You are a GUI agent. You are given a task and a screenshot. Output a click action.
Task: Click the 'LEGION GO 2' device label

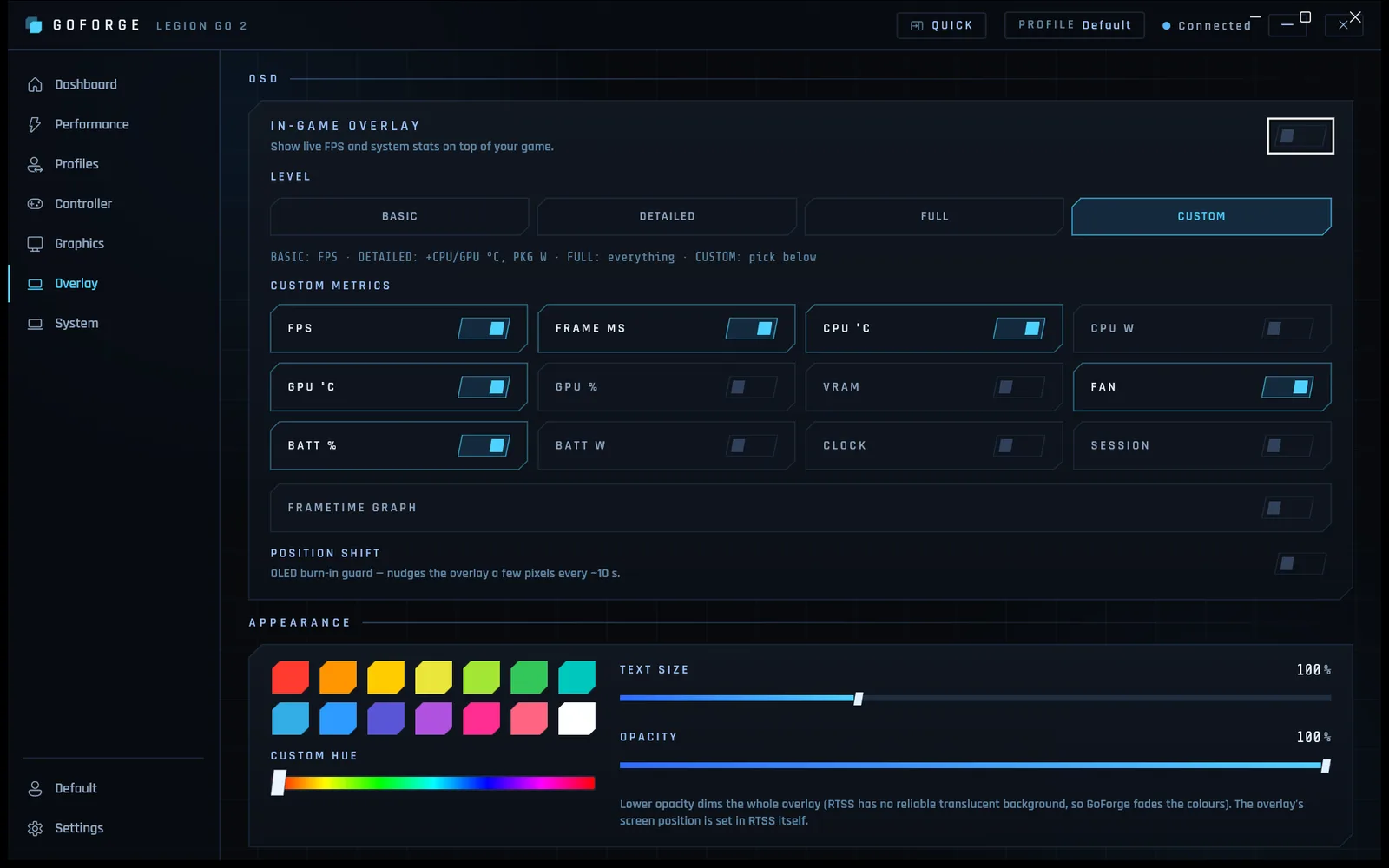[201, 26]
